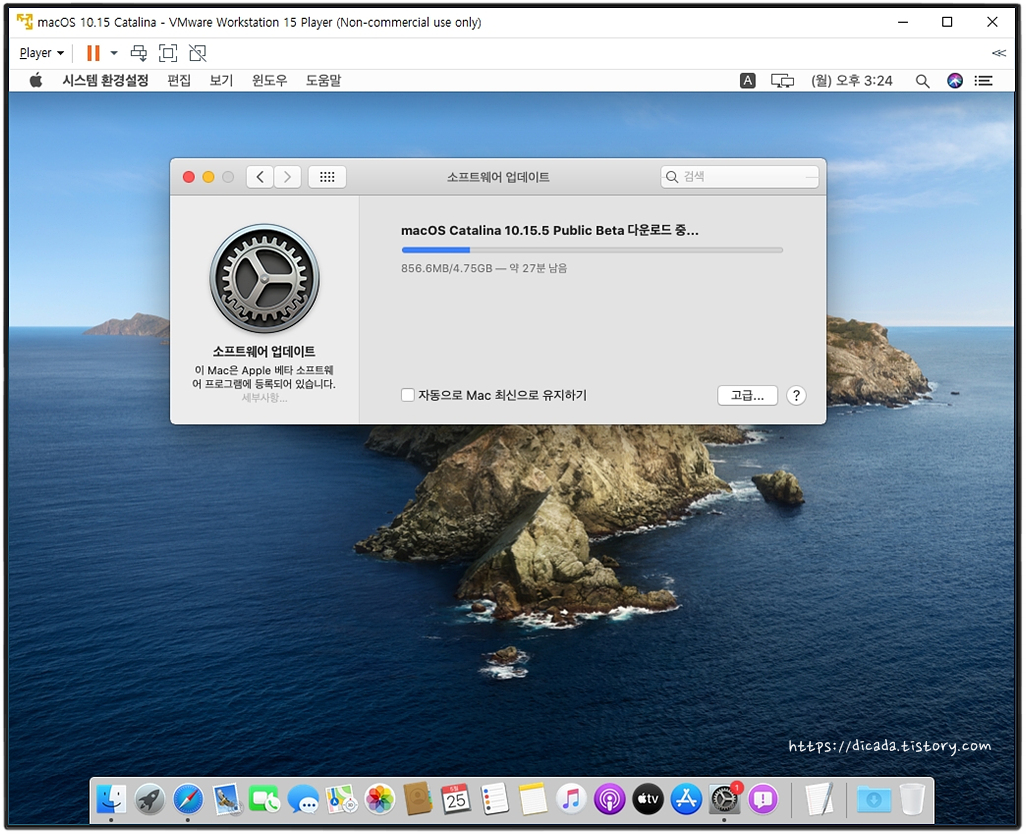Click the 고급... button
The width and height of the screenshot is (1026, 834).
coord(747,395)
